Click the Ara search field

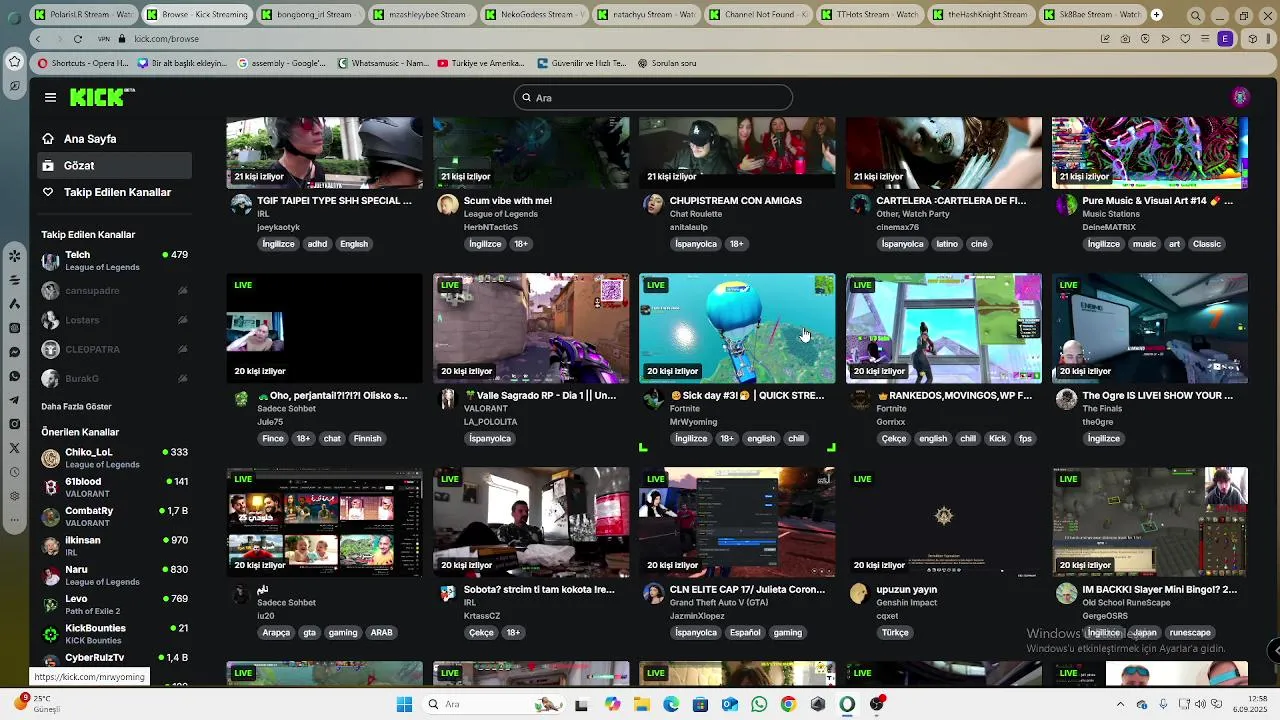(x=653, y=97)
